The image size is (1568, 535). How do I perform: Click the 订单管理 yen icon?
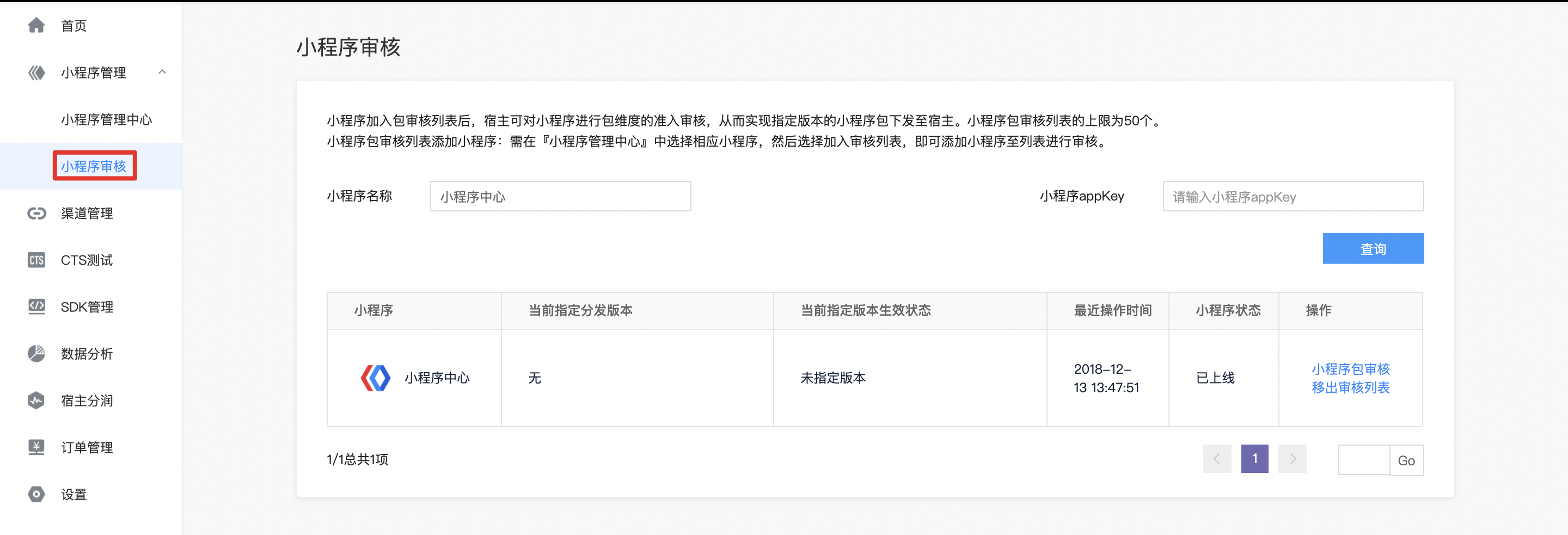pos(36,447)
